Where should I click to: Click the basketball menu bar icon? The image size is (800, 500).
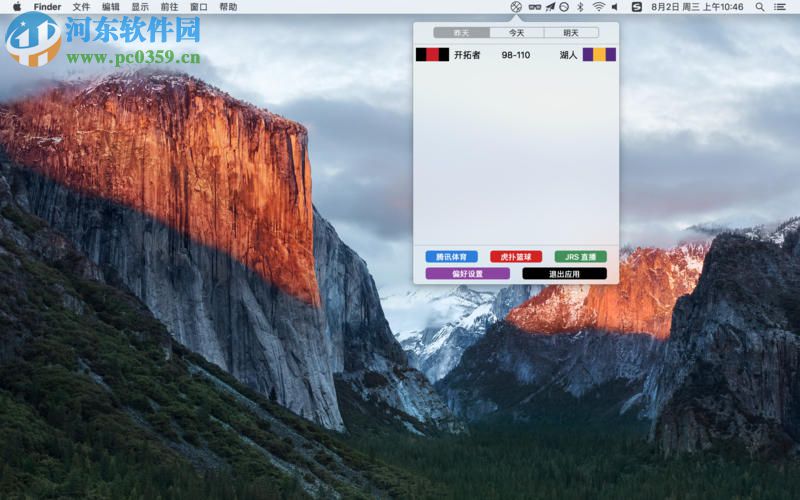516,7
